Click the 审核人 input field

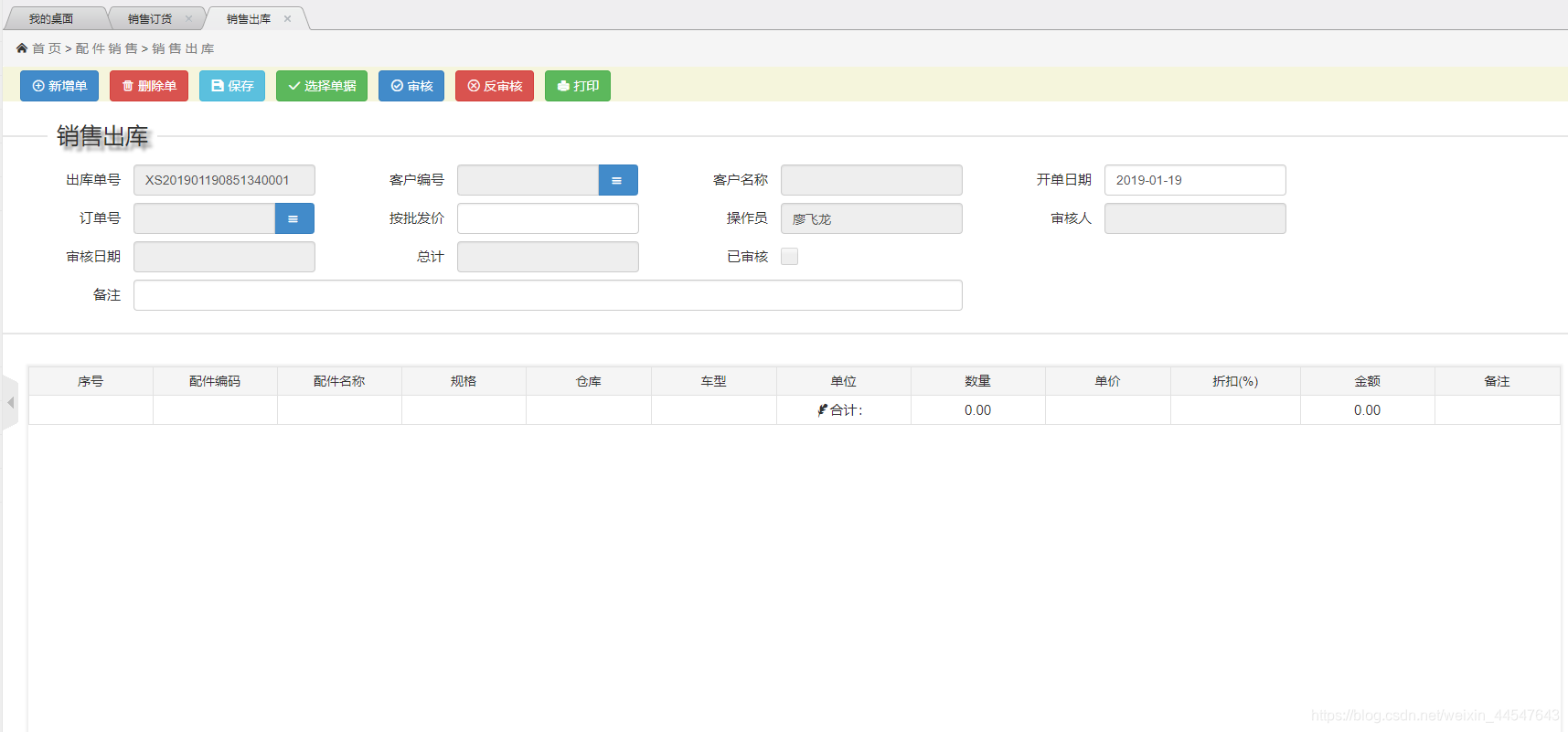point(1195,218)
